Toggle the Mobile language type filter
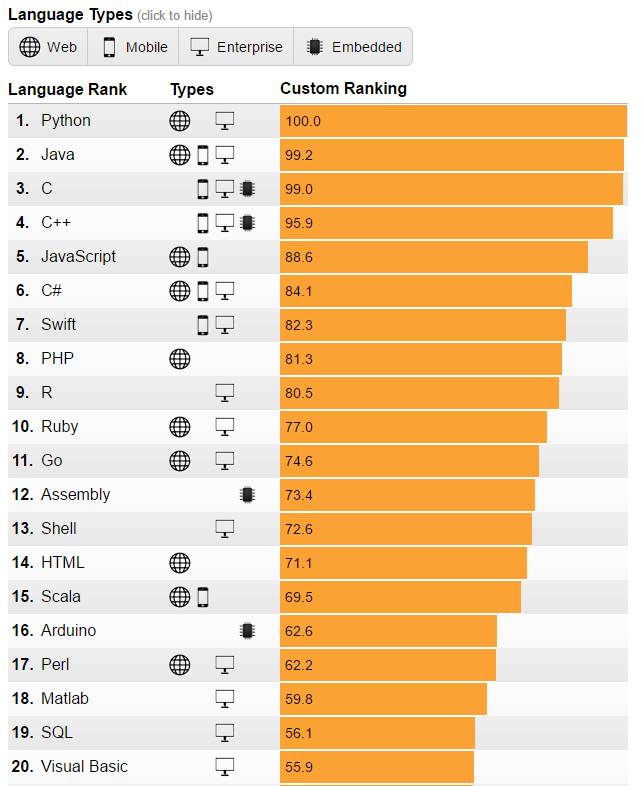Viewport: 641px width, 786px height. pyautogui.click(x=134, y=47)
